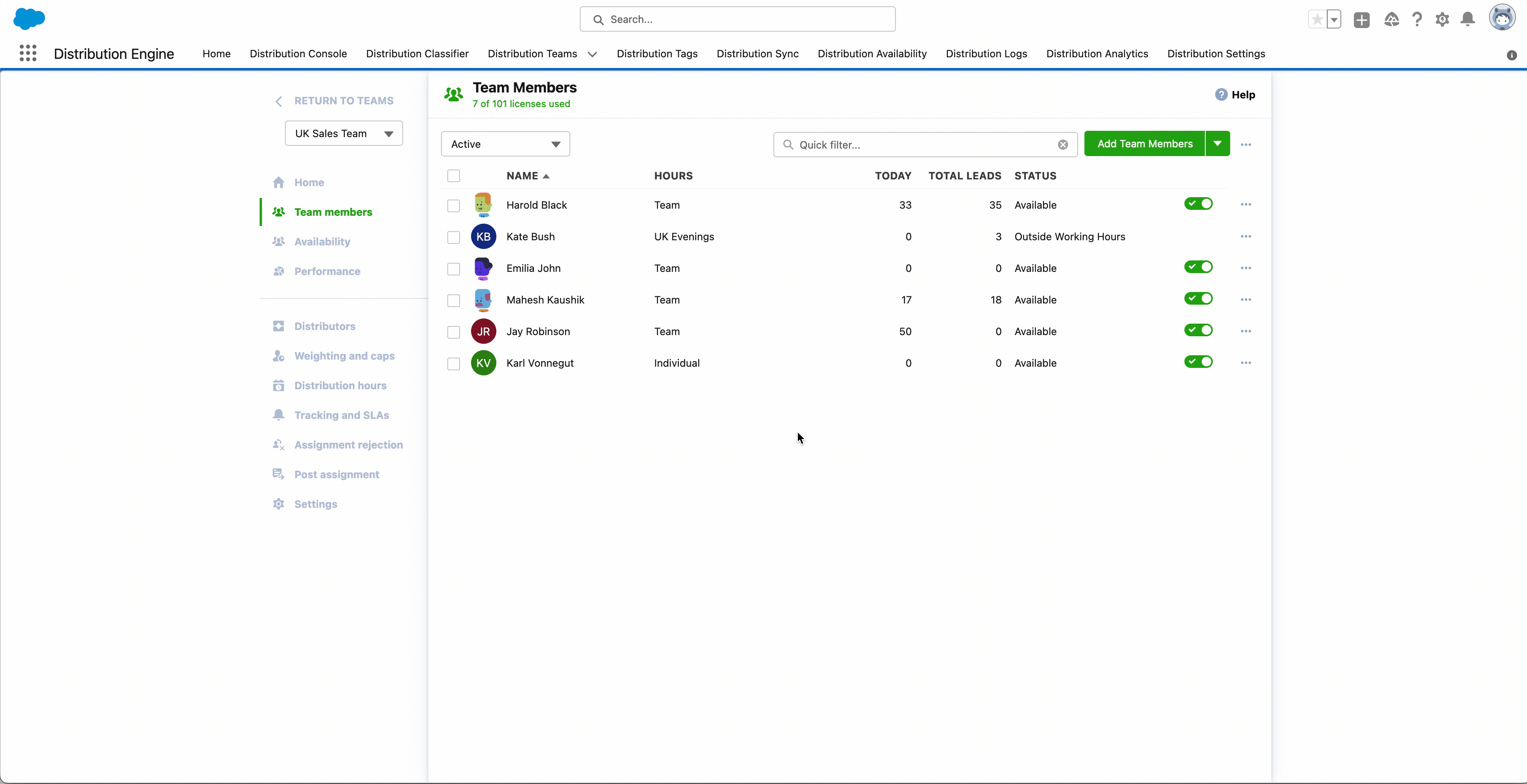Focus the Quick filter field
1527x784 pixels.
tap(925, 145)
